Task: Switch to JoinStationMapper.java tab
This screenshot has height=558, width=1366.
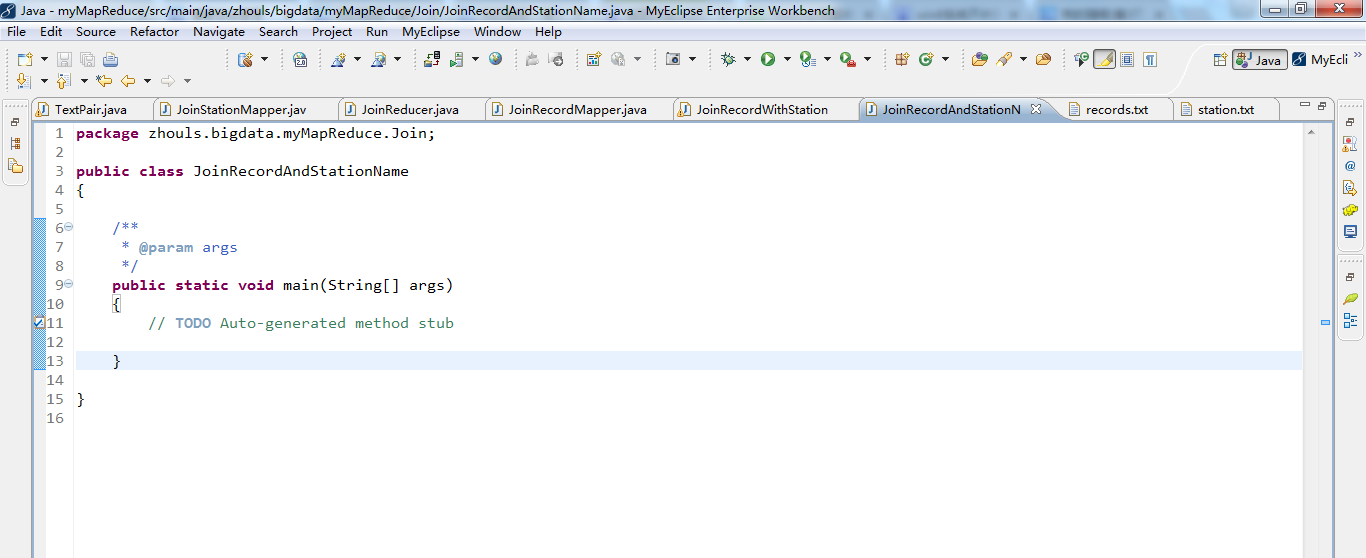Action: point(241,109)
